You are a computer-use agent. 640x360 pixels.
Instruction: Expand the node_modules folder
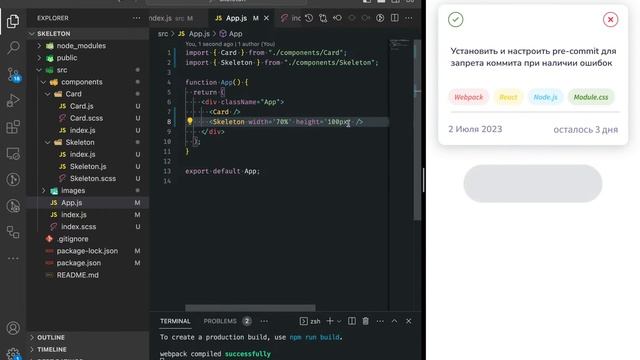pyautogui.click(x=81, y=46)
